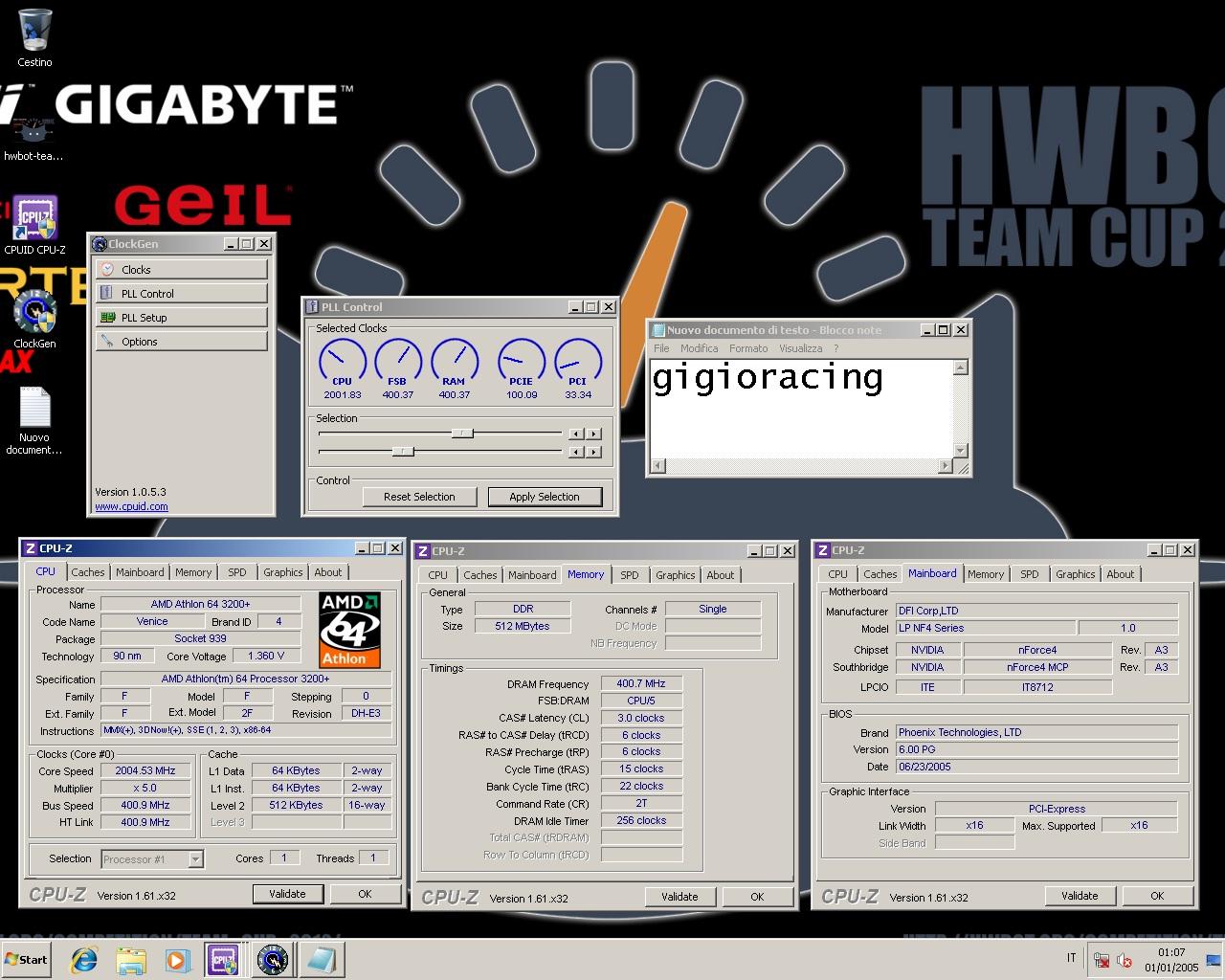Open the ? help menu in Notepad
Screen dimensions: 1225x980
[x=835, y=348]
